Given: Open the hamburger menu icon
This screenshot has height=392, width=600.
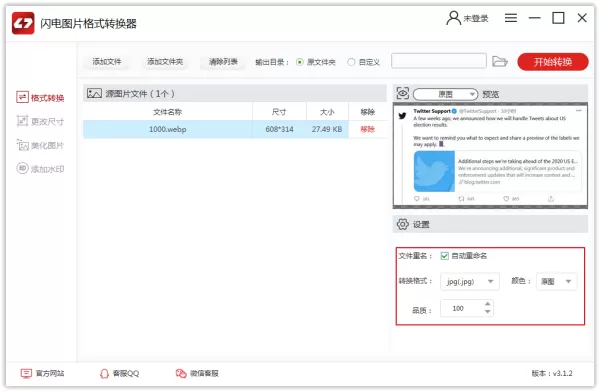Looking at the screenshot, I should [510, 18].
